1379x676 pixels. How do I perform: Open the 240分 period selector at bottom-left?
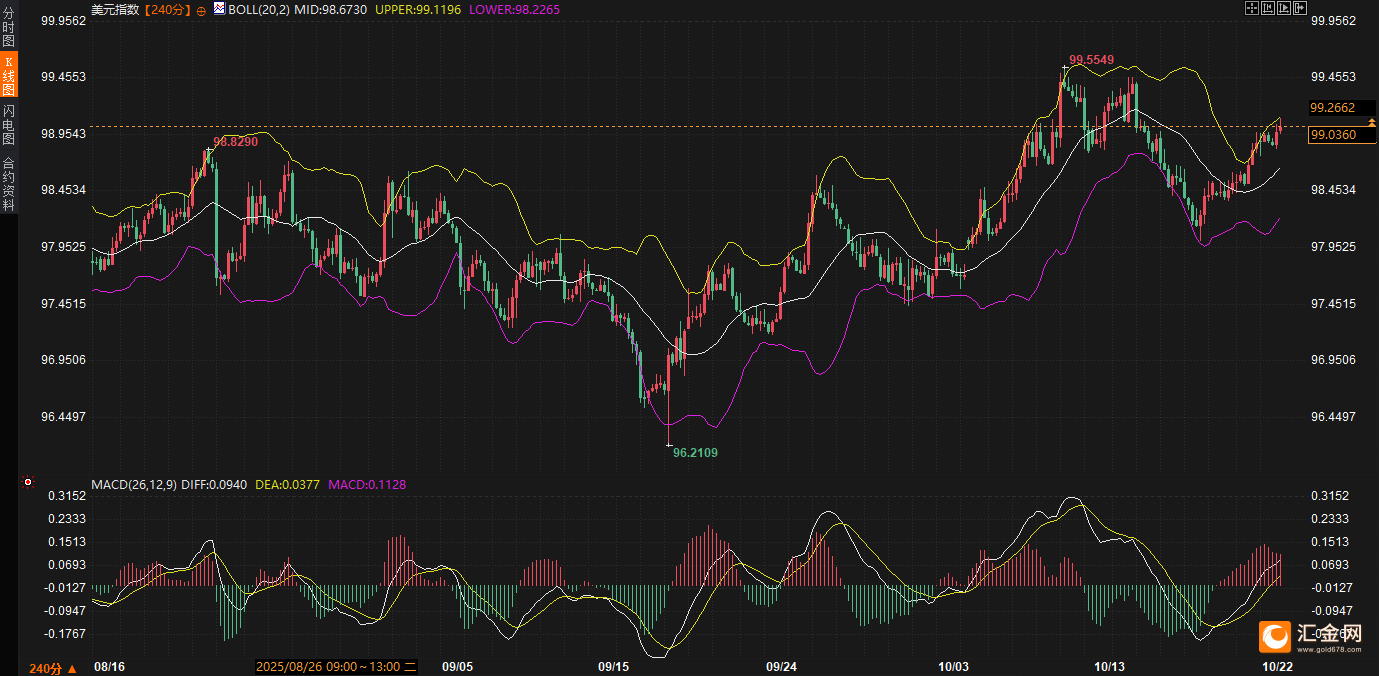52,667
